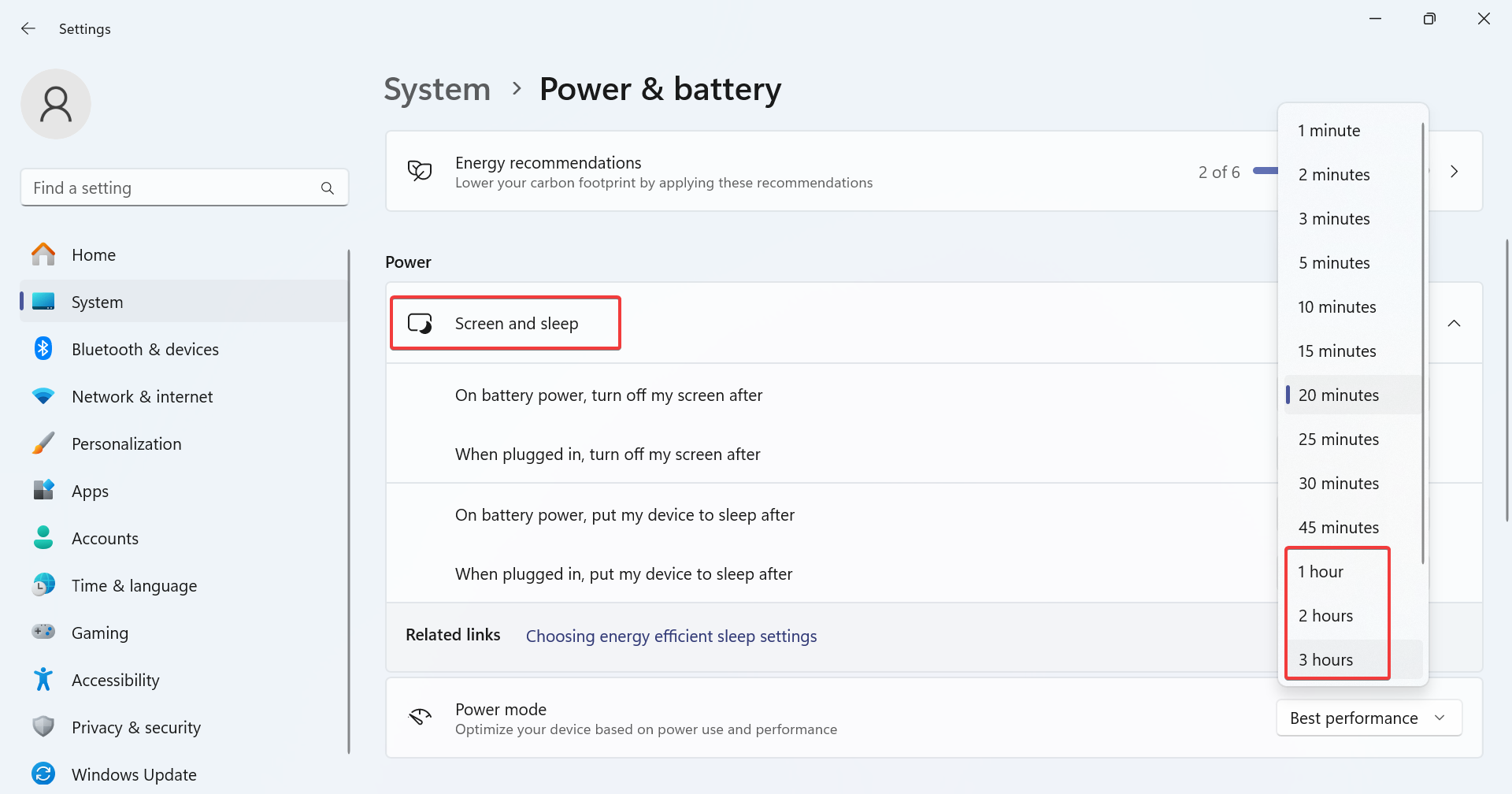Select 1 minute from the list
This screenshot has width=1512, height=794.
(x=1354, y=131)
